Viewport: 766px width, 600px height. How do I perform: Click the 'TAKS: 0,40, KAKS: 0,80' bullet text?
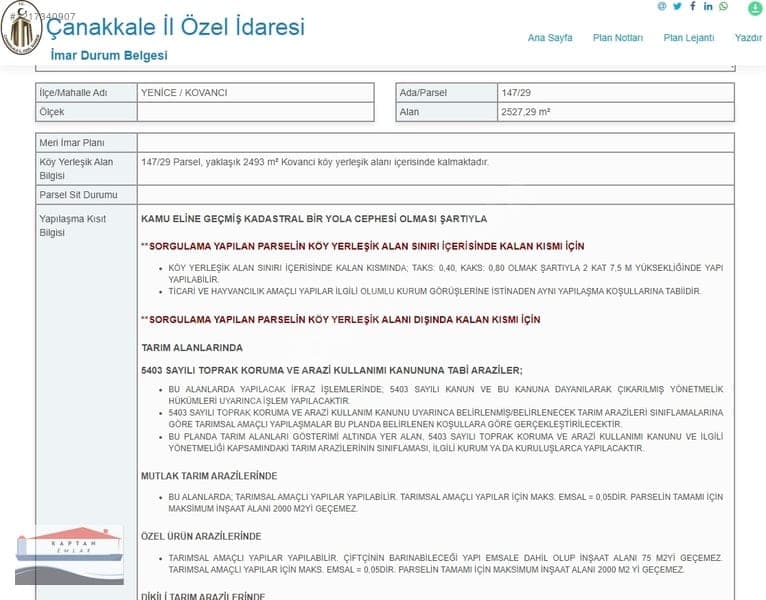pyautogui.click(x=446, y=274)
